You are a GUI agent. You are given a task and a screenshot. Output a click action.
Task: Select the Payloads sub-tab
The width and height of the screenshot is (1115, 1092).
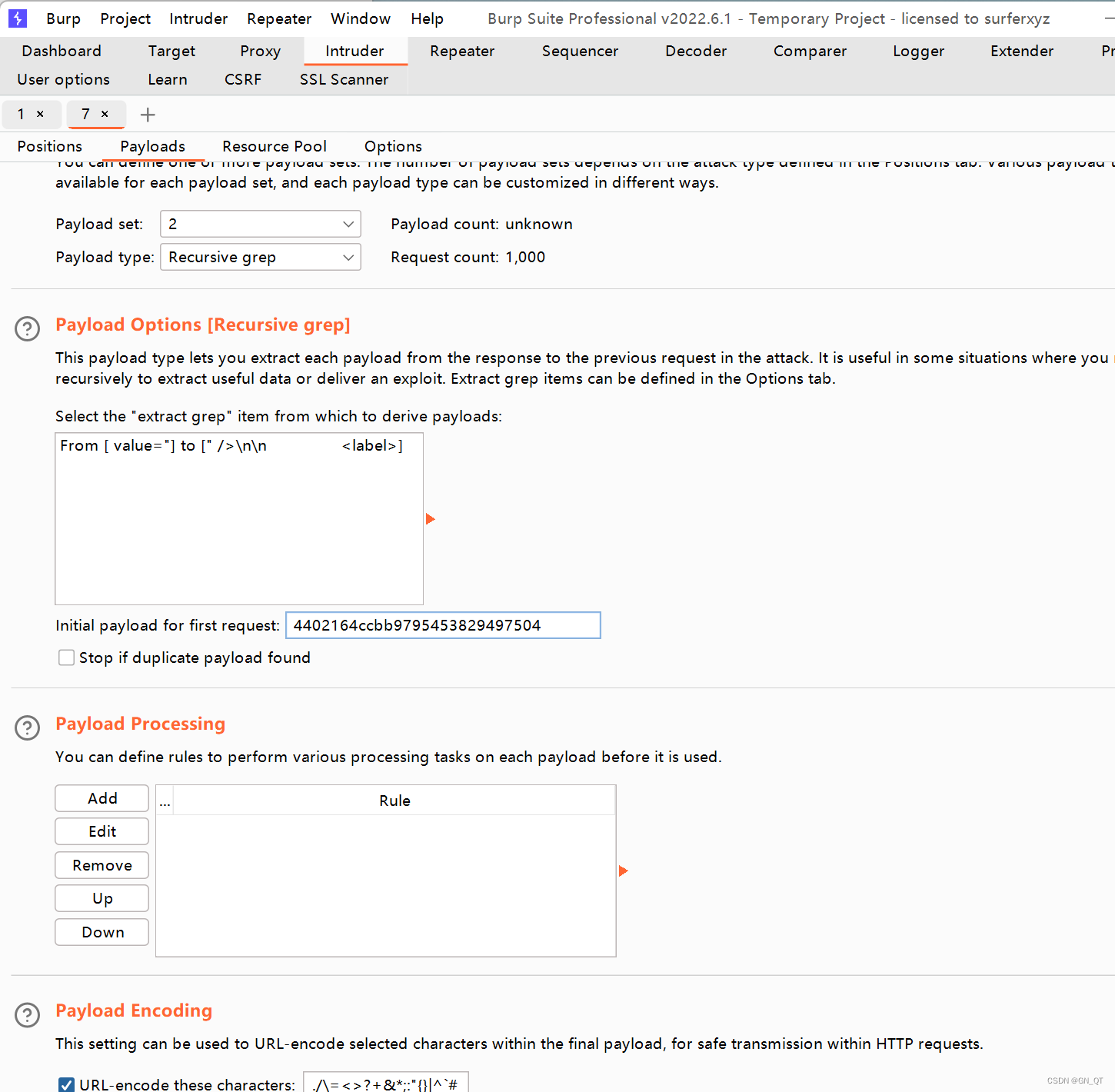coord(152,146)
